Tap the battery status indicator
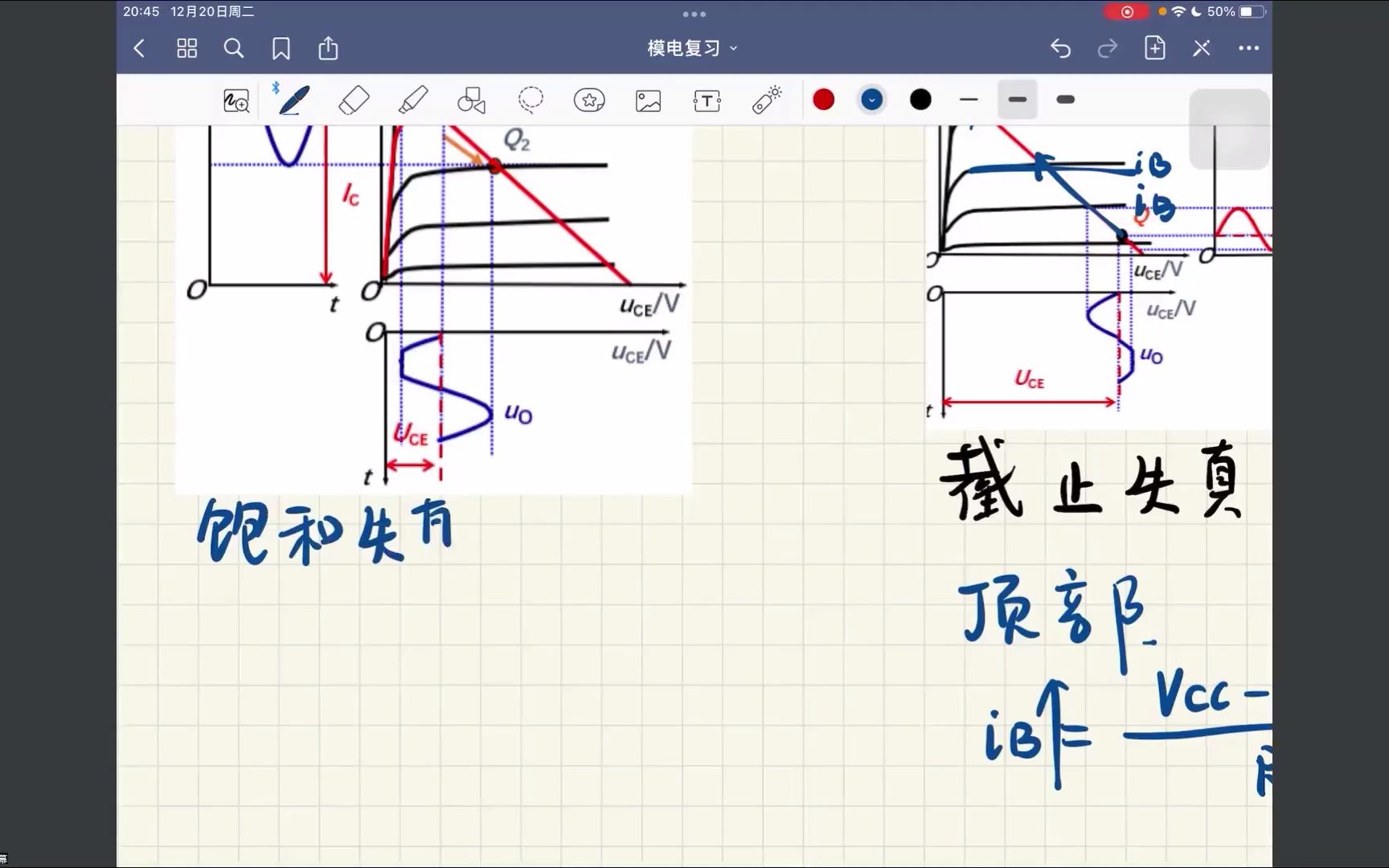Viewport: 1389px width, 868px height. pos(1252,11)
